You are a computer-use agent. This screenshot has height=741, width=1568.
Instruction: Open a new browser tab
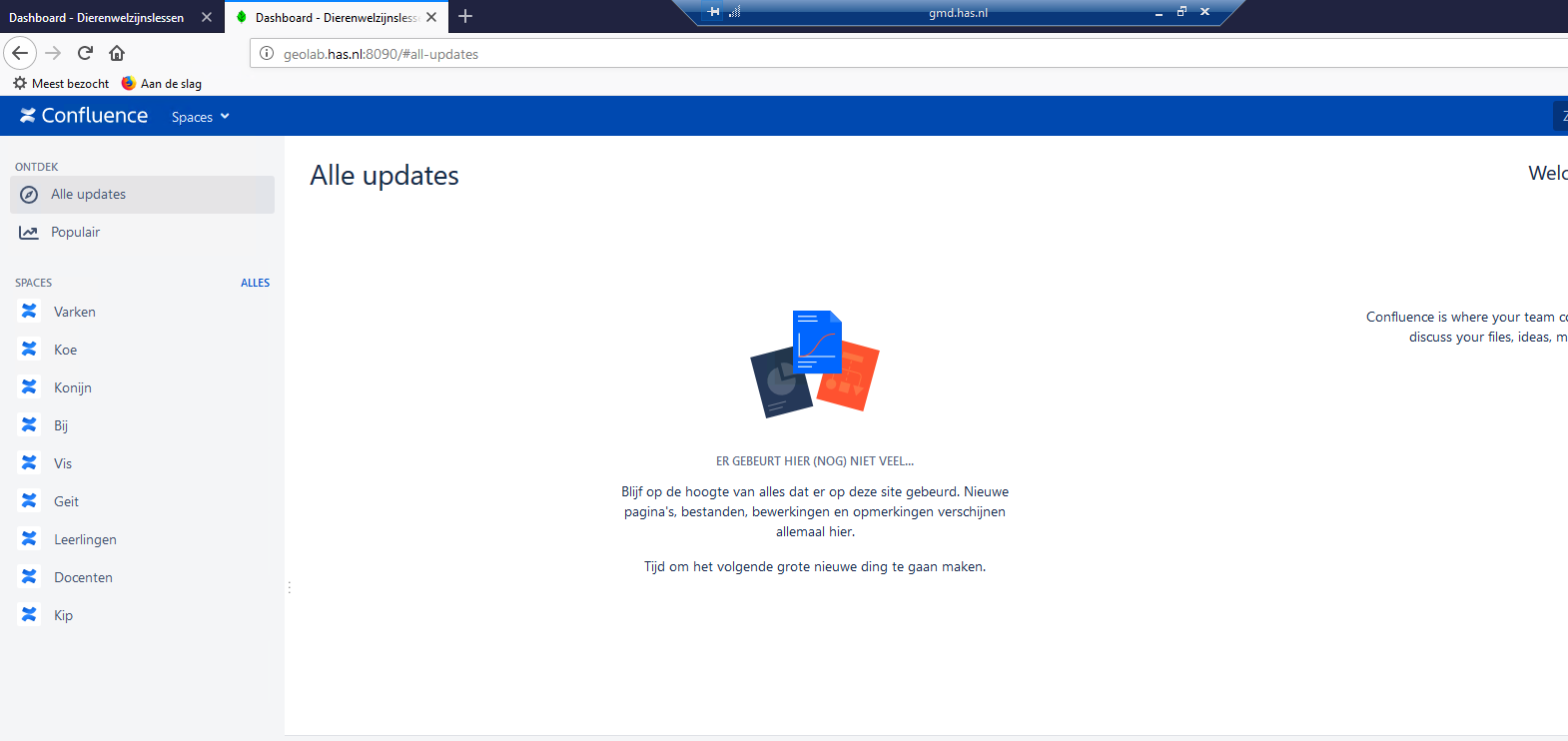[x=465, y=16]
